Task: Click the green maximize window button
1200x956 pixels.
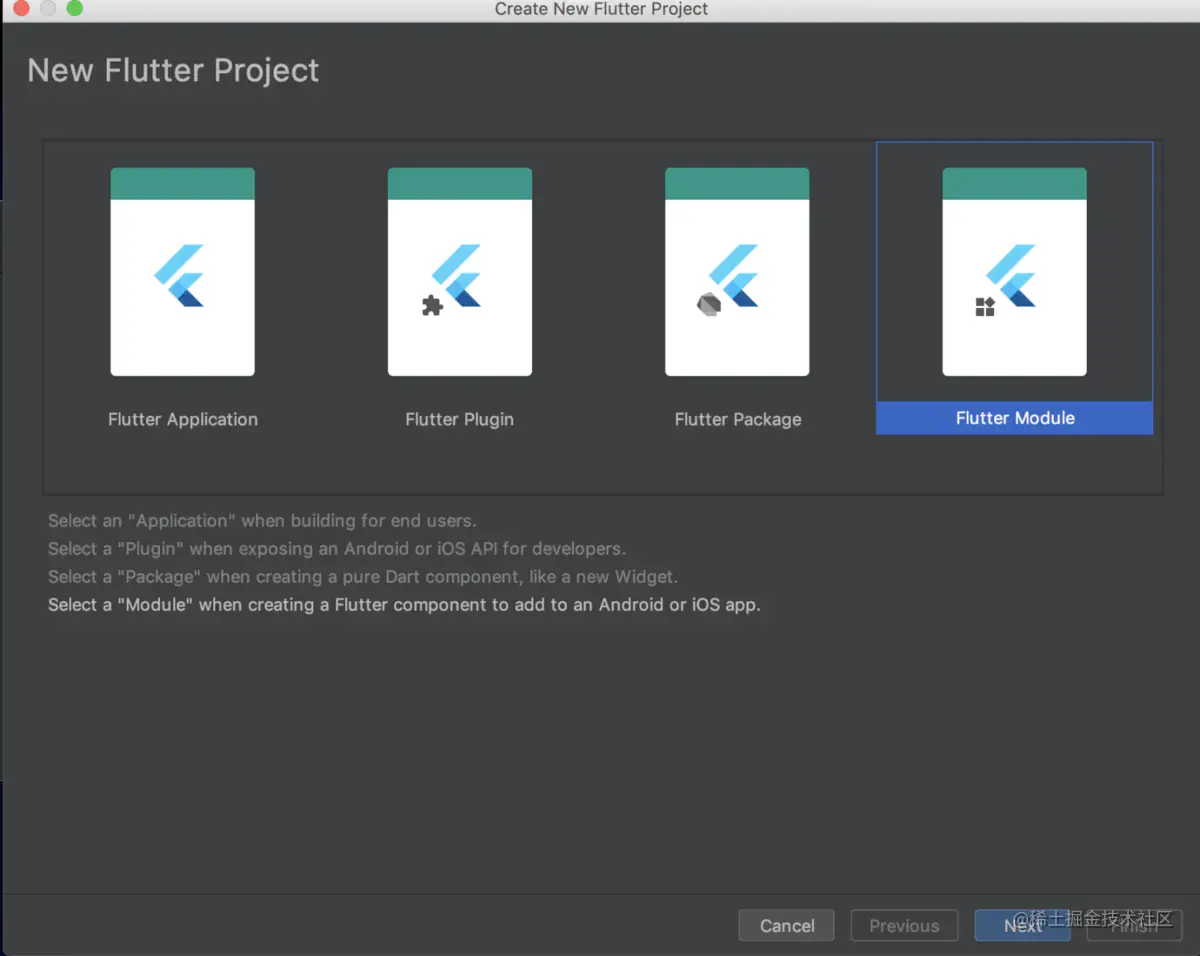Action: point(74,9)
